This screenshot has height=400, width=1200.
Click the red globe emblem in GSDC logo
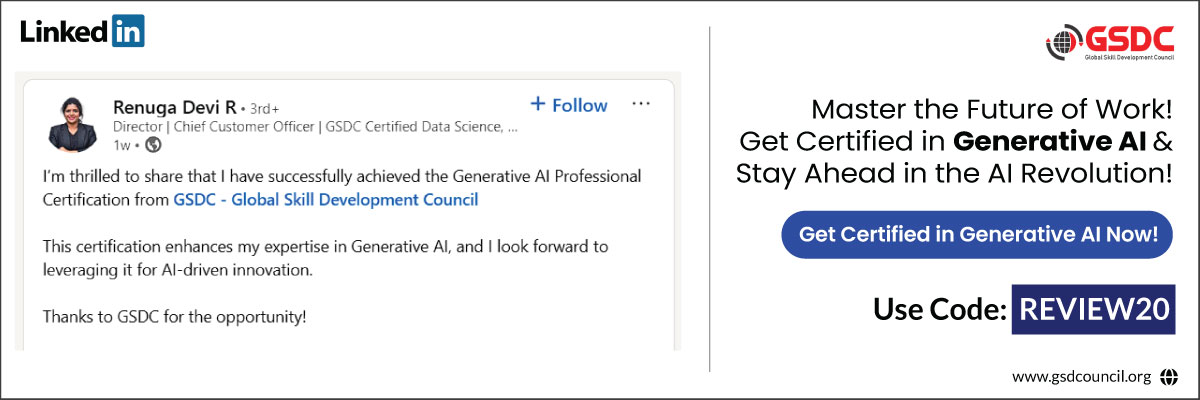(1063, 42)
